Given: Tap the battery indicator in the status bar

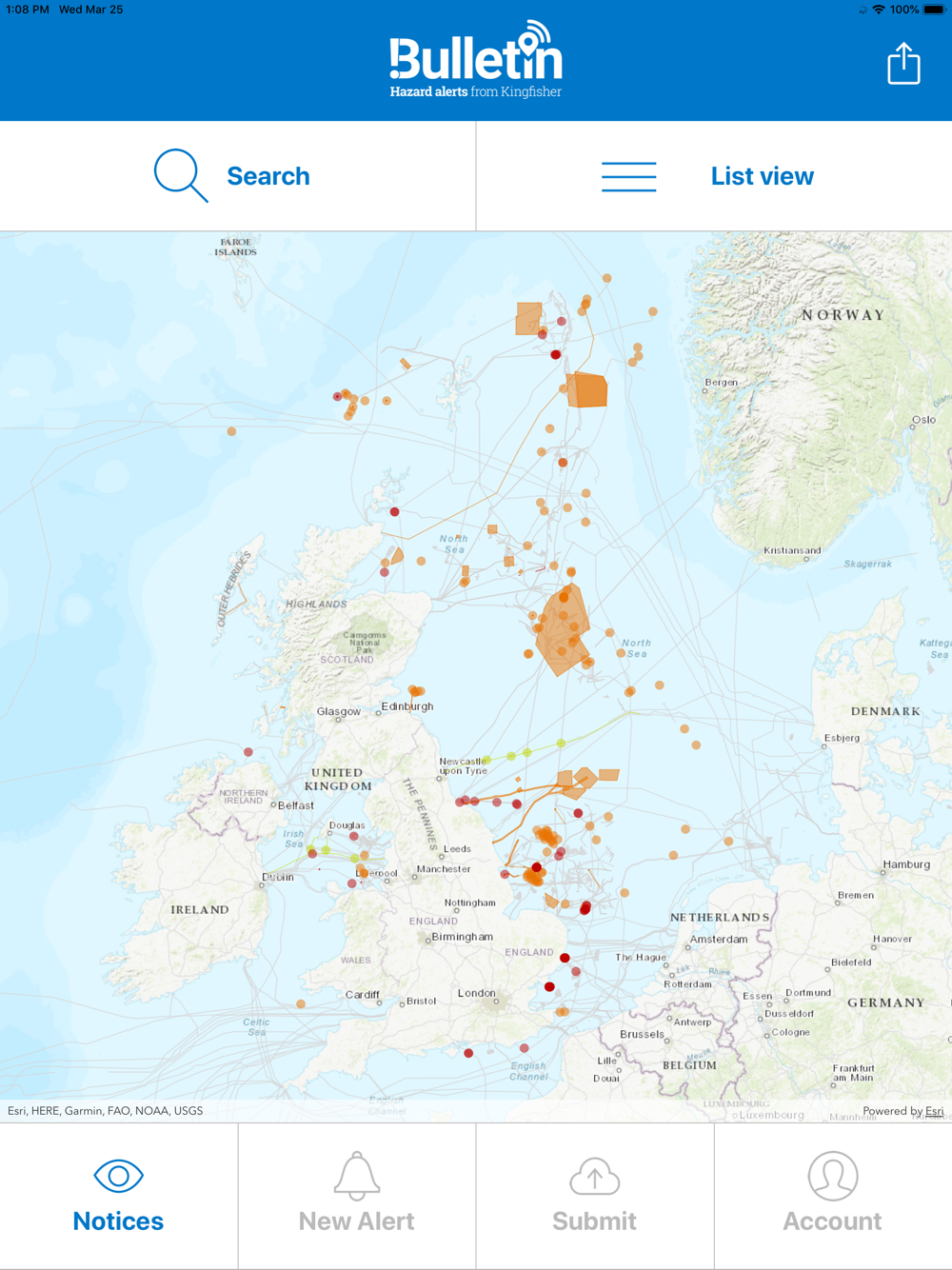Looking at the screenshot, I should (934, 10).
